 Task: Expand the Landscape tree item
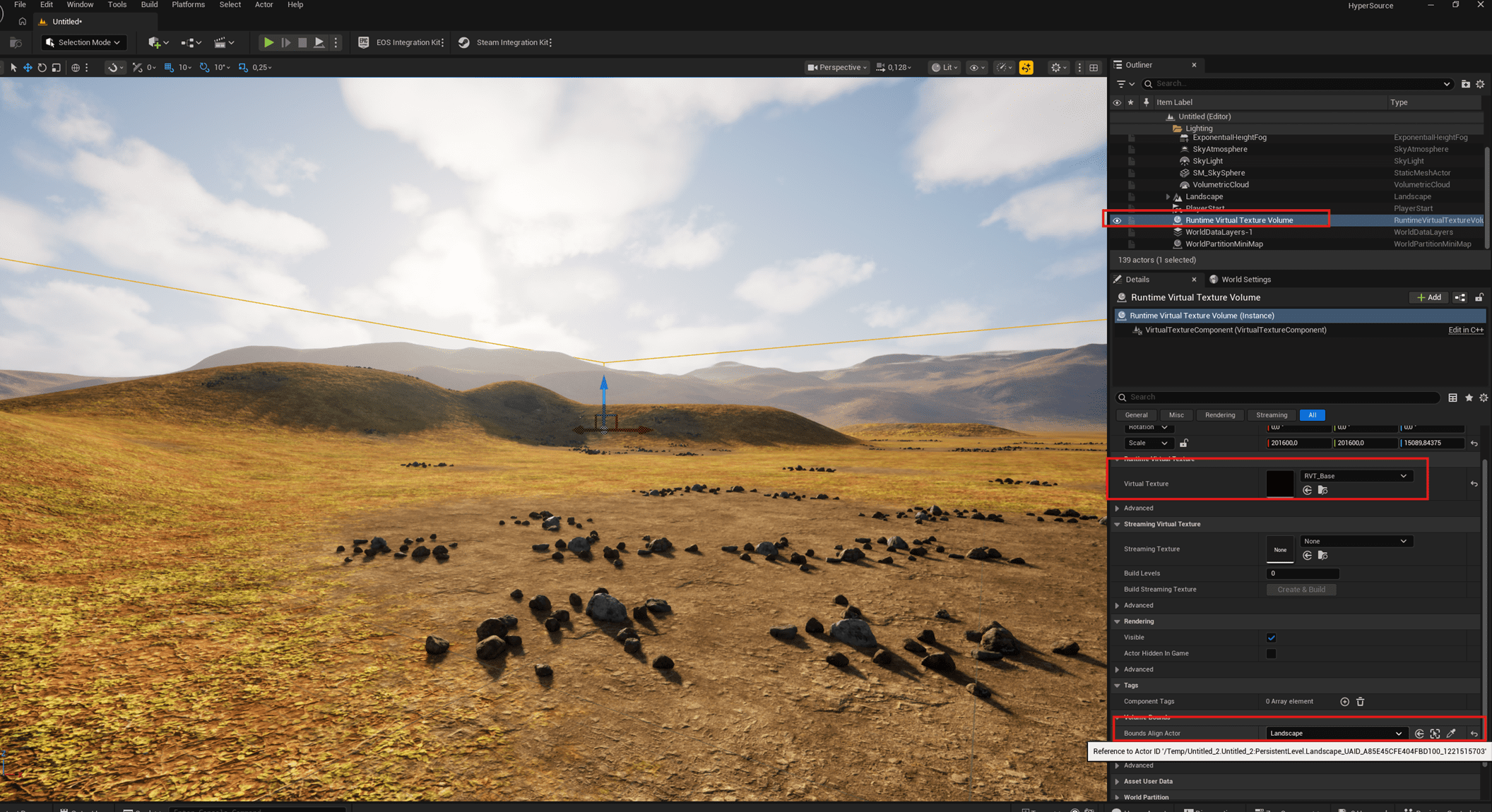coord(1168,197)
